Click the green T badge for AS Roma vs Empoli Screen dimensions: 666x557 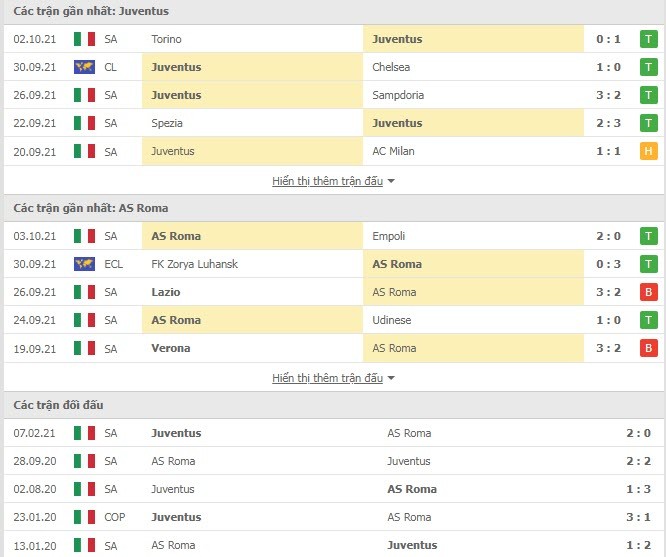coord(649,236)
